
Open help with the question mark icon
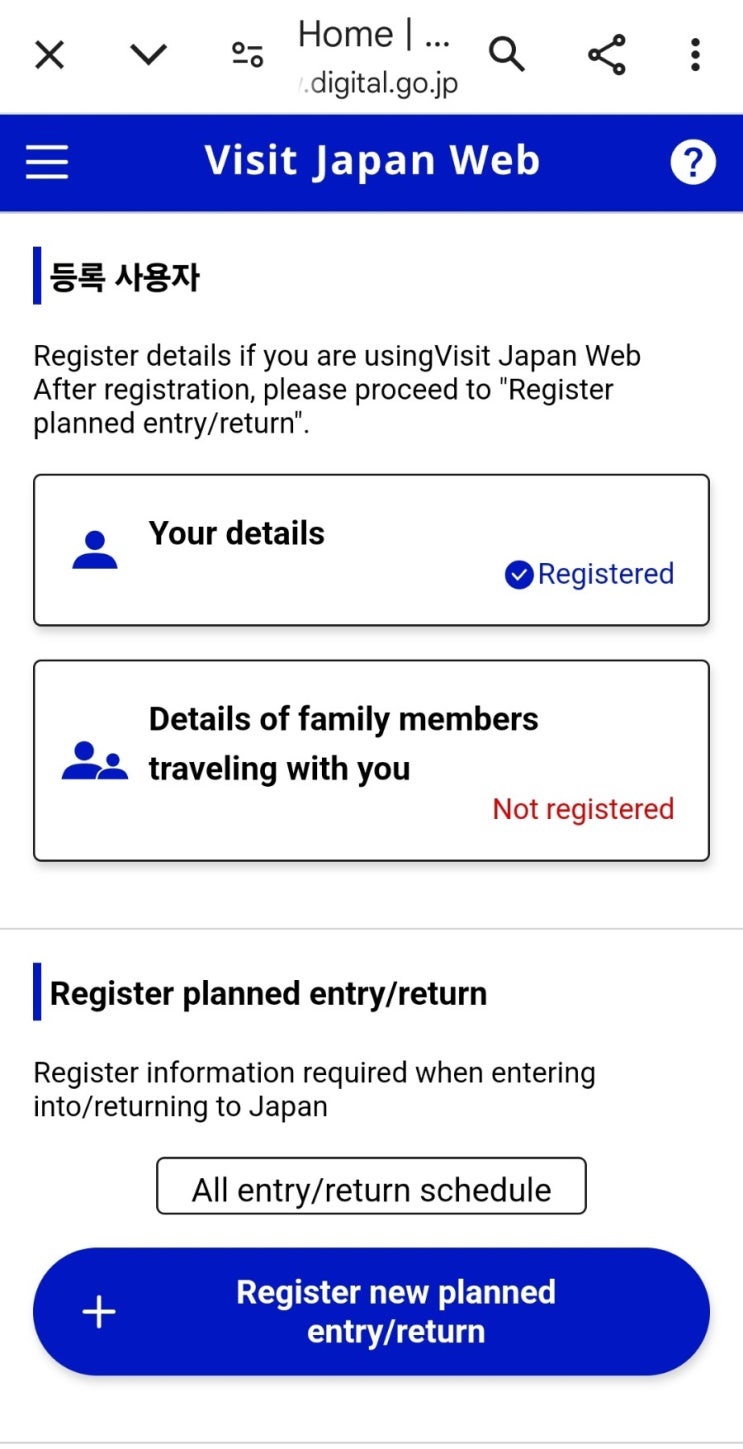[693, 162]
